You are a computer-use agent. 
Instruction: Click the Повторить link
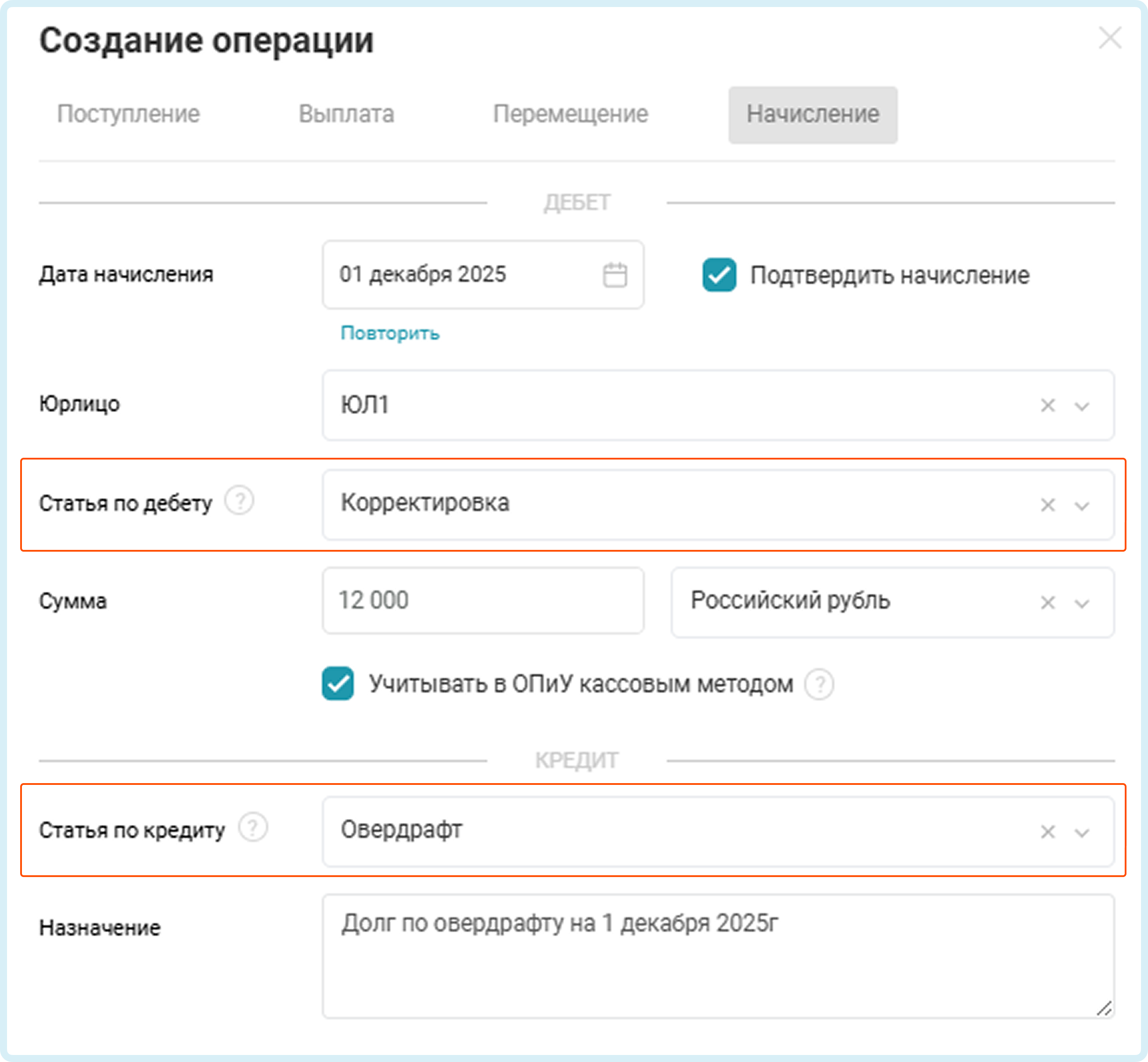tap(389, 333)
